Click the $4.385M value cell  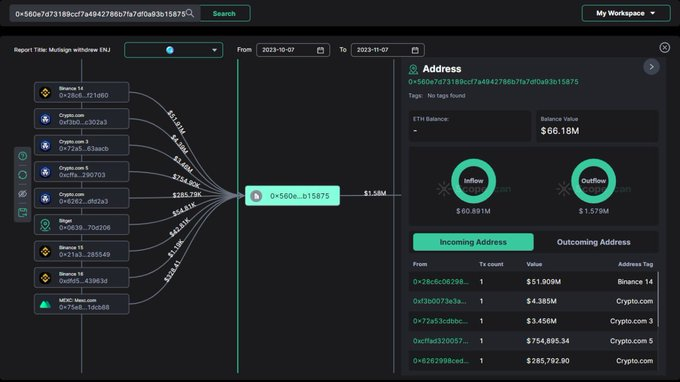click(541, 301)
